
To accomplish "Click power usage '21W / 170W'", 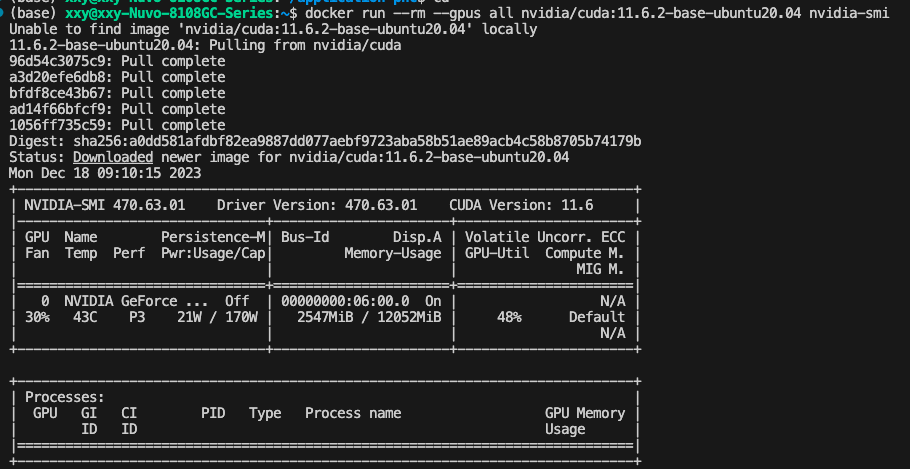I will (217, 318).
